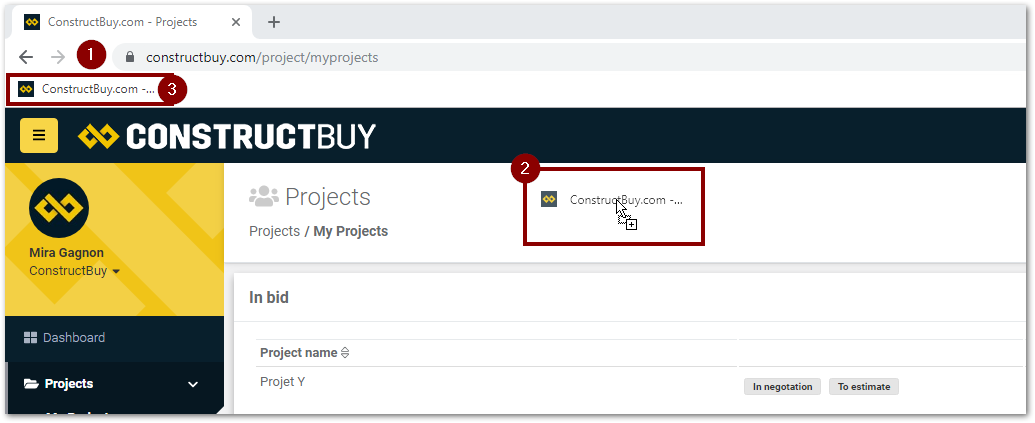Viewport: 1035px width, 423px height.
Task: Open a new browser tab
Action: [x=274, y=22]
